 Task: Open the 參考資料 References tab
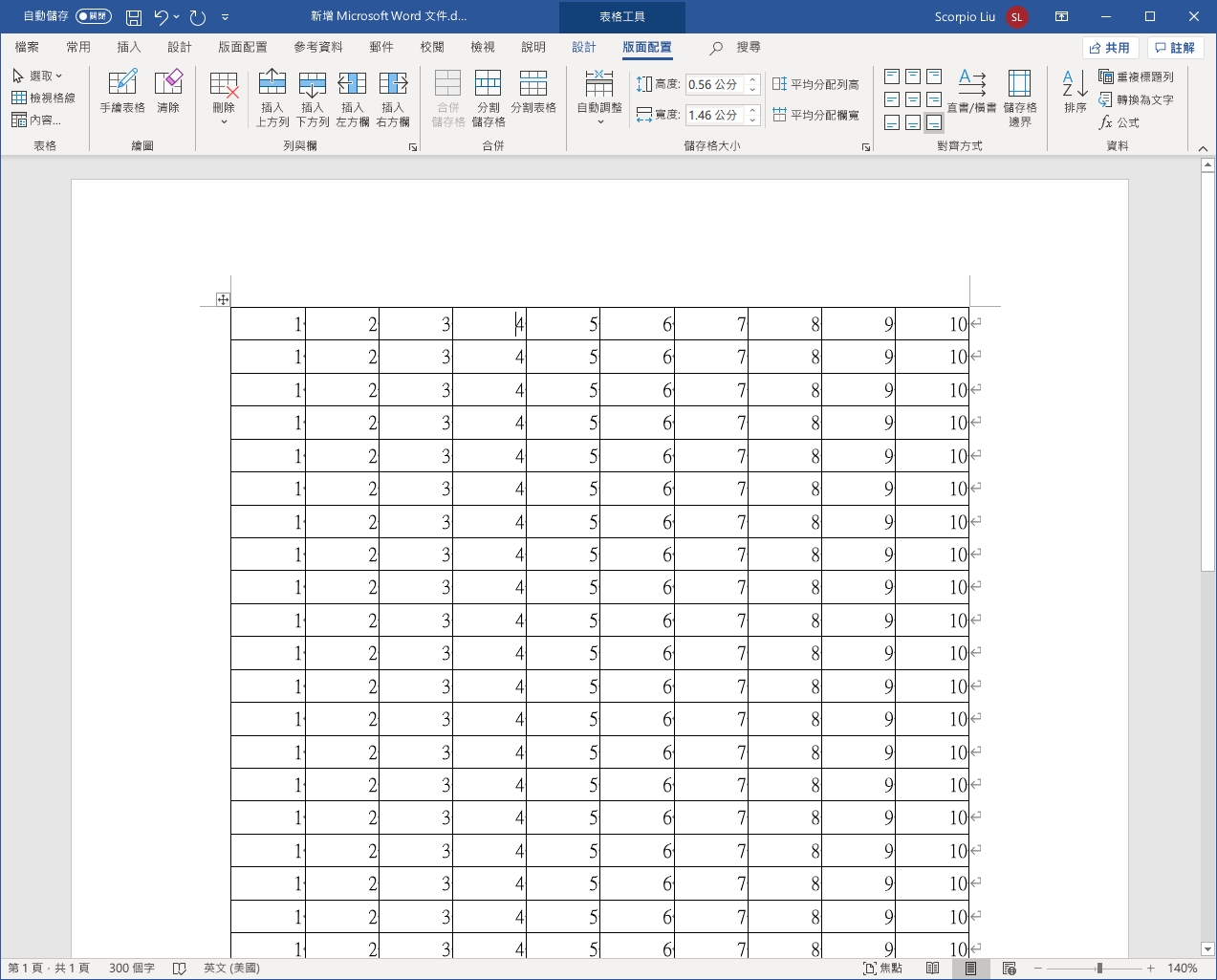[x=318, y=47]
